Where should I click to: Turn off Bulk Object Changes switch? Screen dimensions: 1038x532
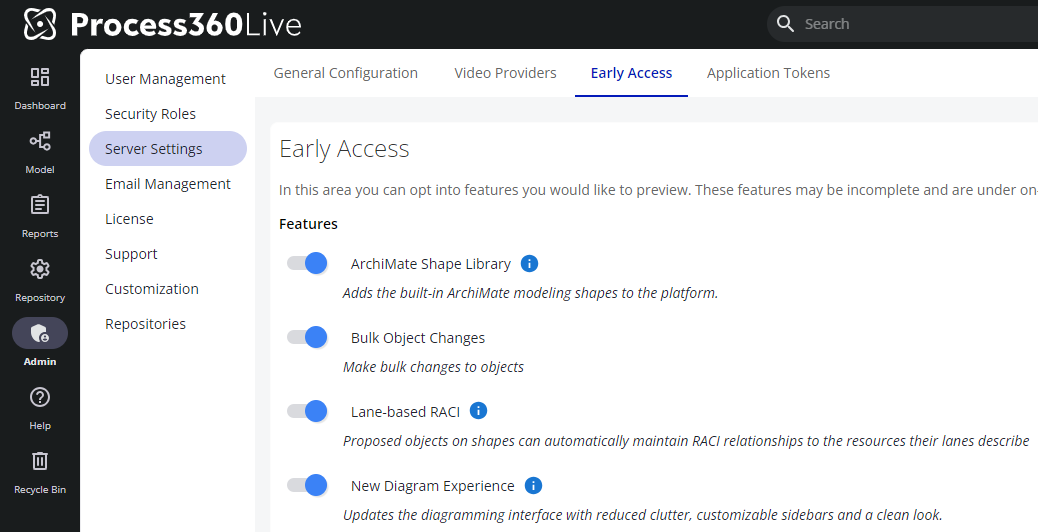click(308, 337)
